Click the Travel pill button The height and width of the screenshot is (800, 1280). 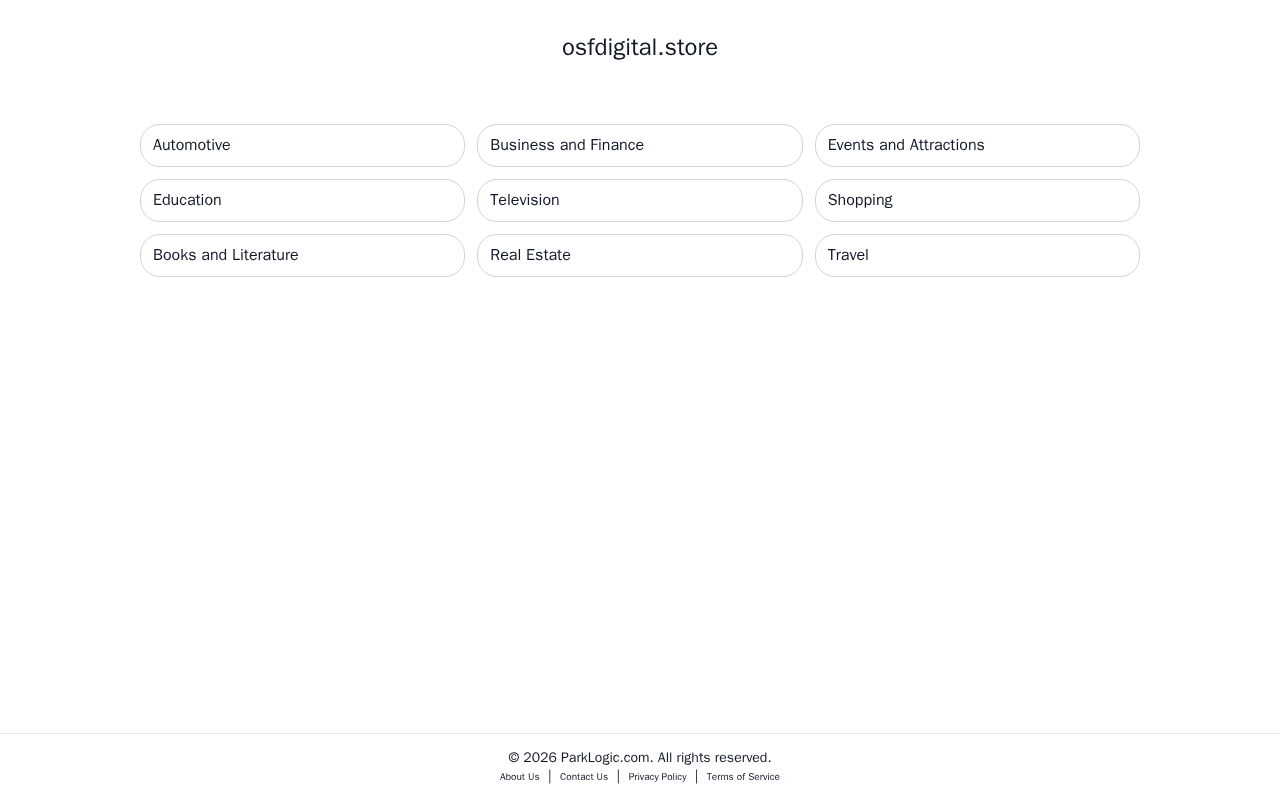[977, 255]
